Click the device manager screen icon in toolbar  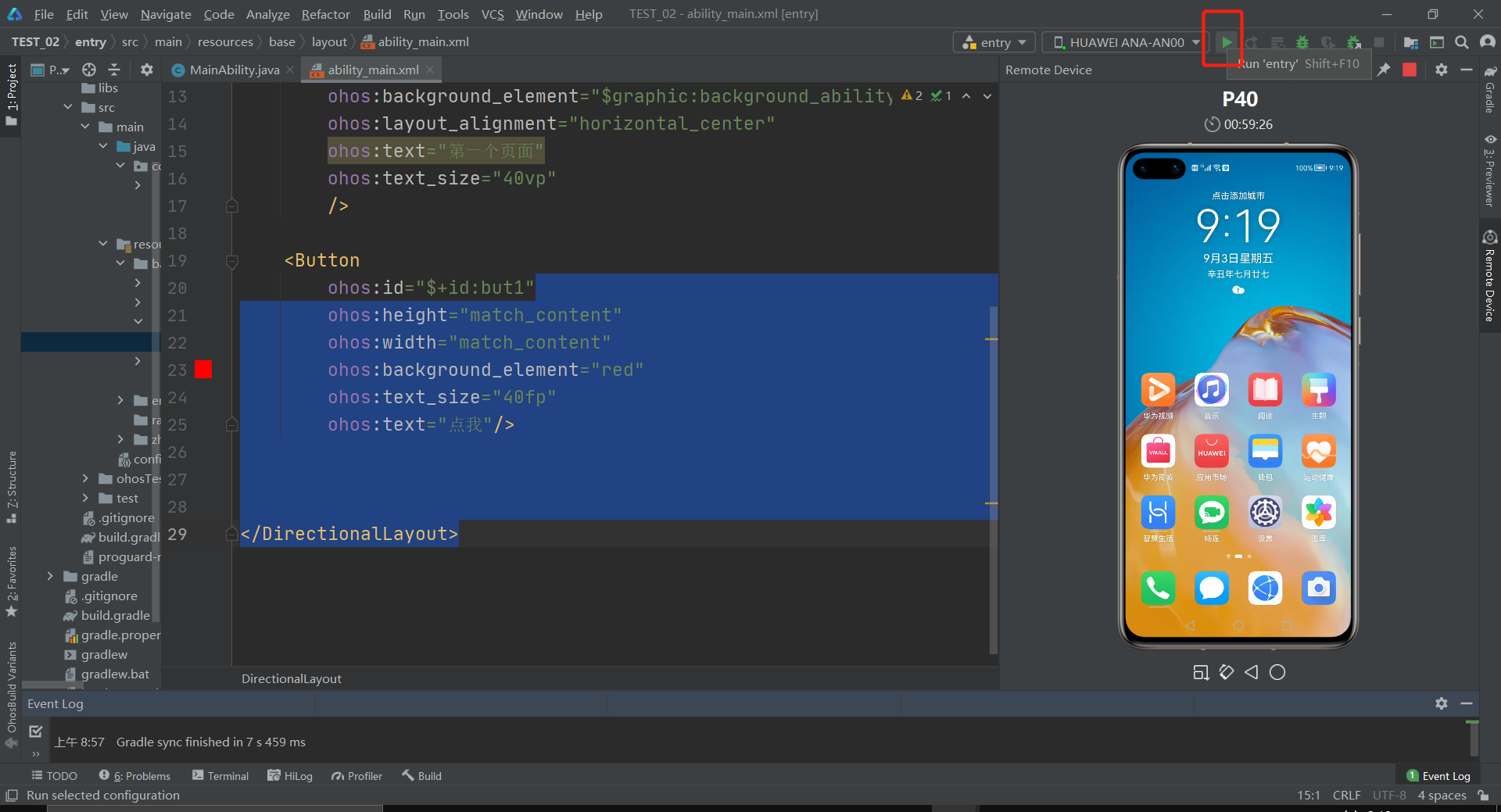pos(1437,42)
